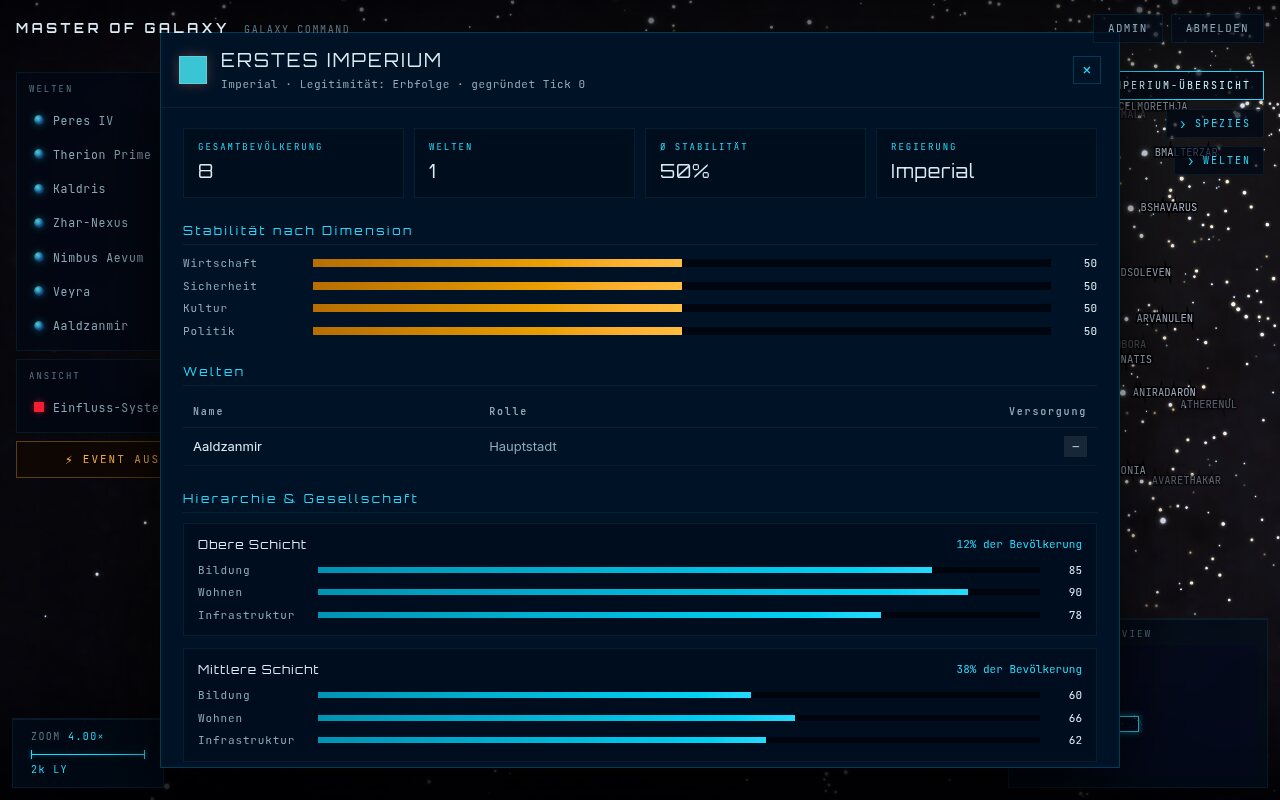This screenshot has height=800, width=1280.
Task: Click the Gesamtbevölkerung stat card
Action: tap(293, 162)
